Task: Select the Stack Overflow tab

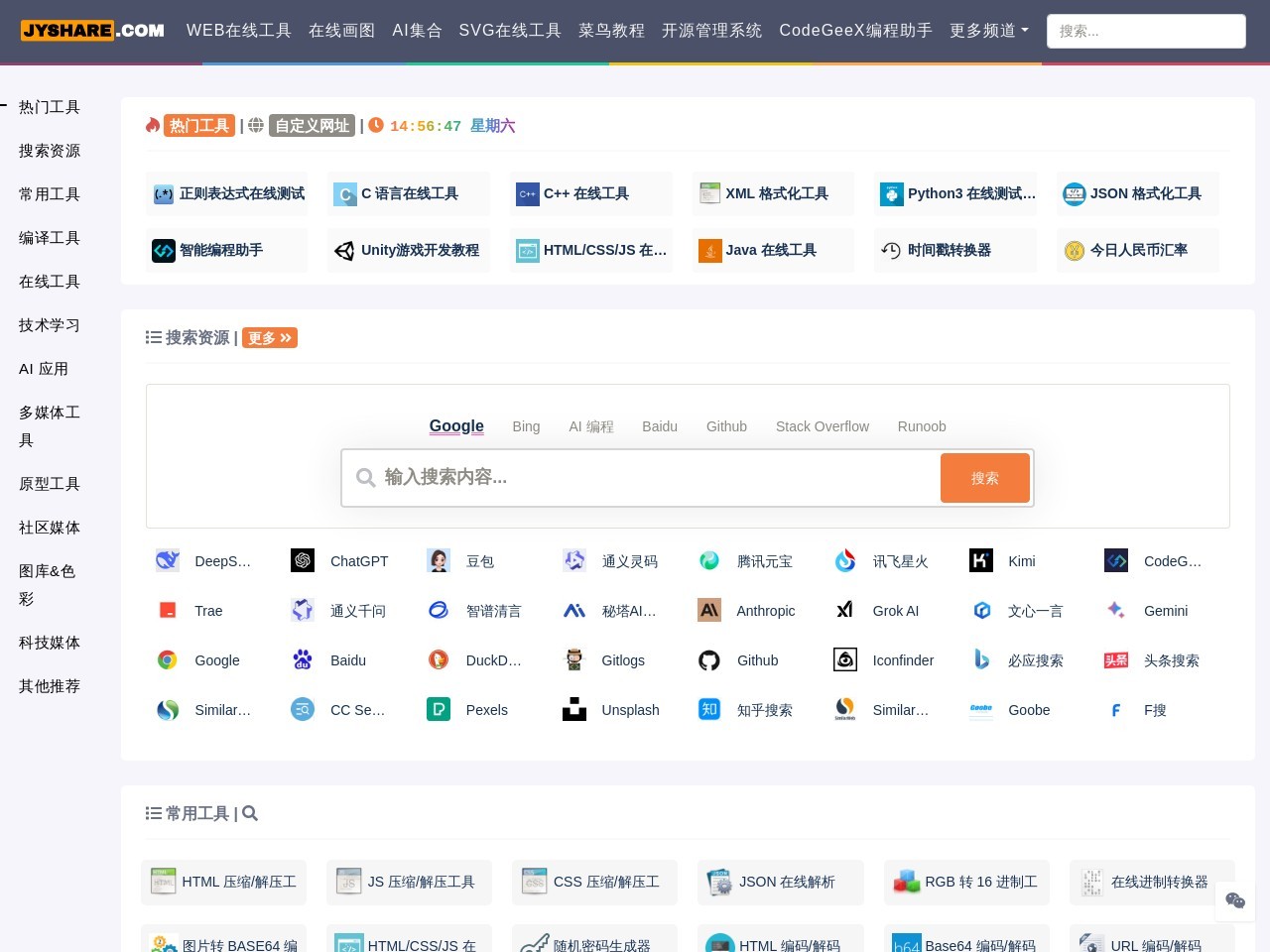Action: (823, 426)
